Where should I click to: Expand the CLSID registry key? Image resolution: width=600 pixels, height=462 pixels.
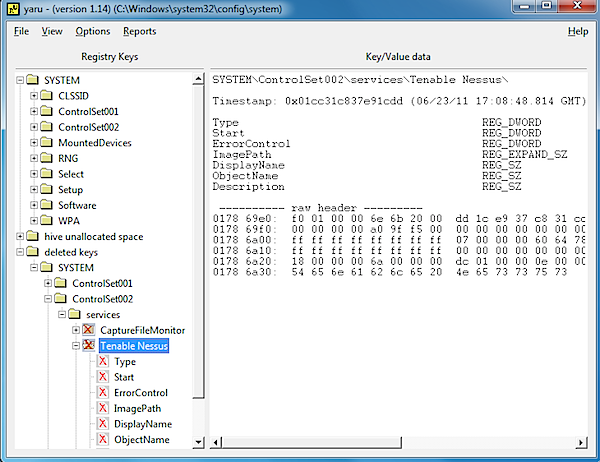[34, 96]
